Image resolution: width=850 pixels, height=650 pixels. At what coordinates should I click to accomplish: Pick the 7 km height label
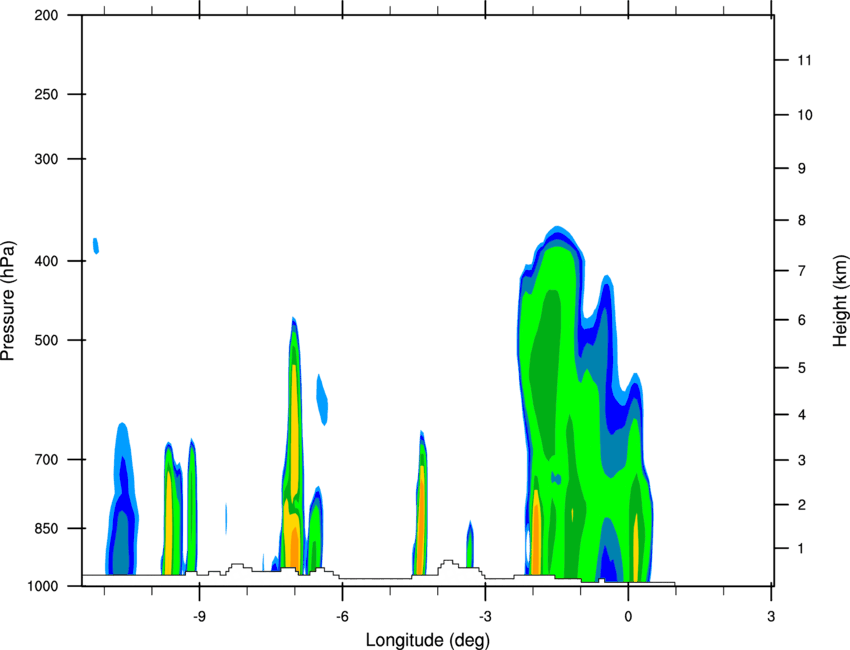click(x=801, y=271)
